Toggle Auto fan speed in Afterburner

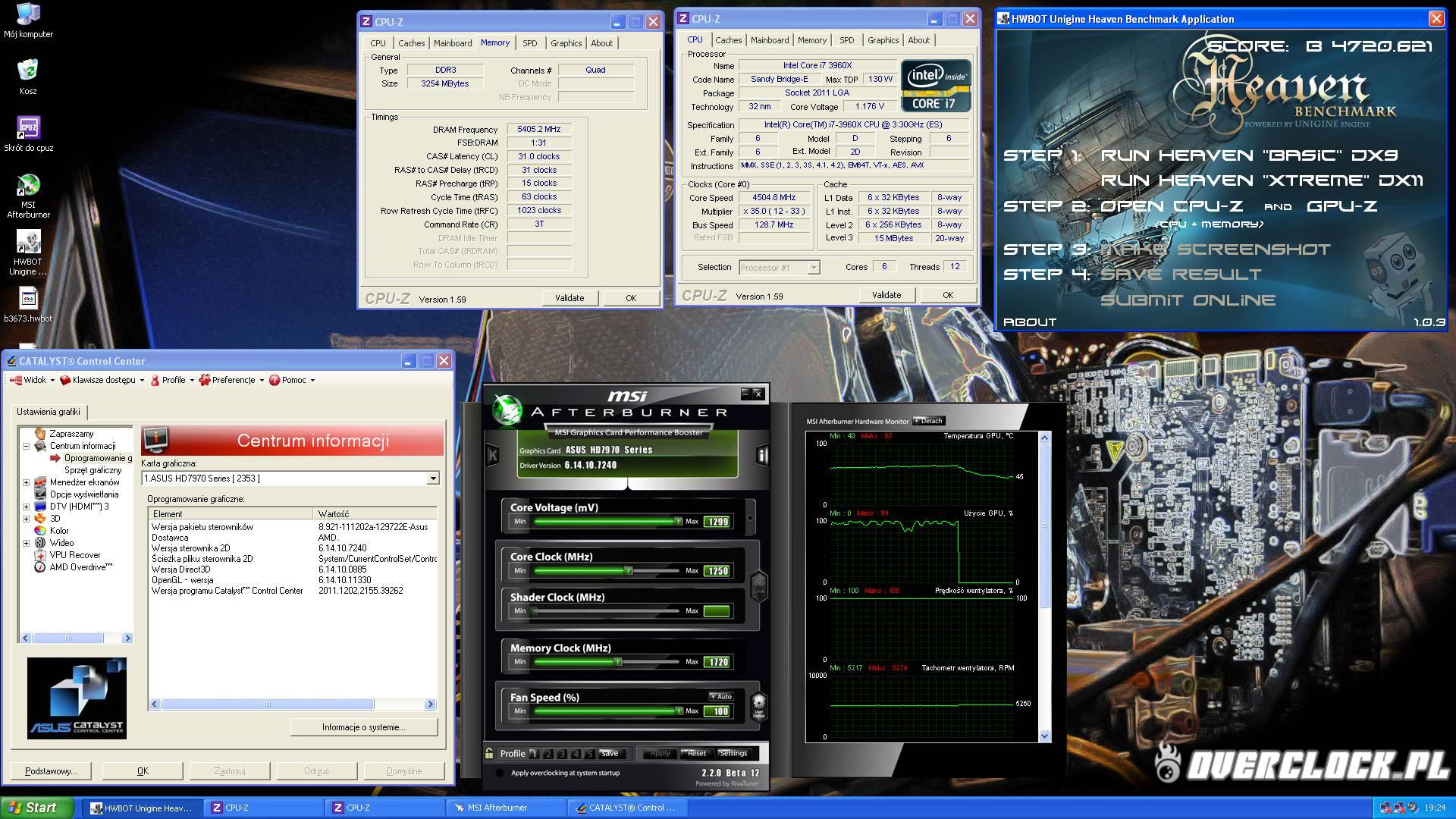(x=721, y=696)
